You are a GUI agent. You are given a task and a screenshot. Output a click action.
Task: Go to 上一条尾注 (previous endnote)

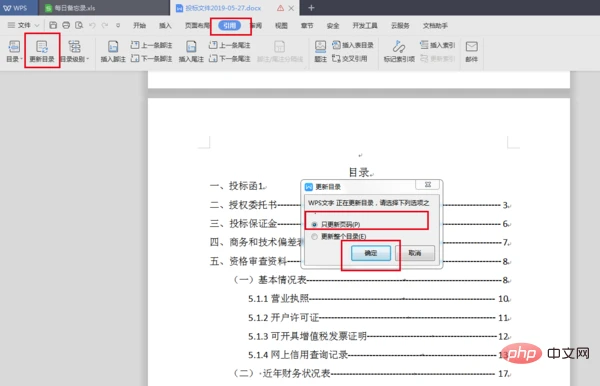coord(229,45)
